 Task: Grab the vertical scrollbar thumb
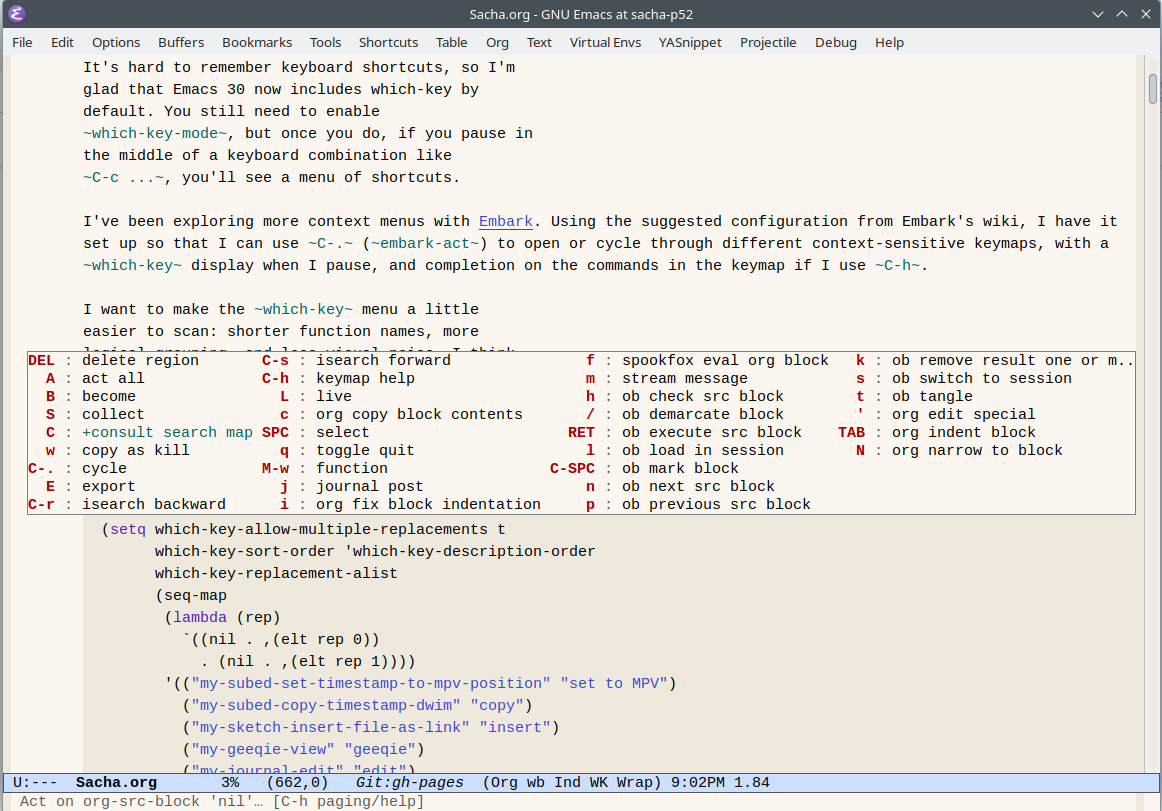pyautogui.click(x=1153, y=89)
